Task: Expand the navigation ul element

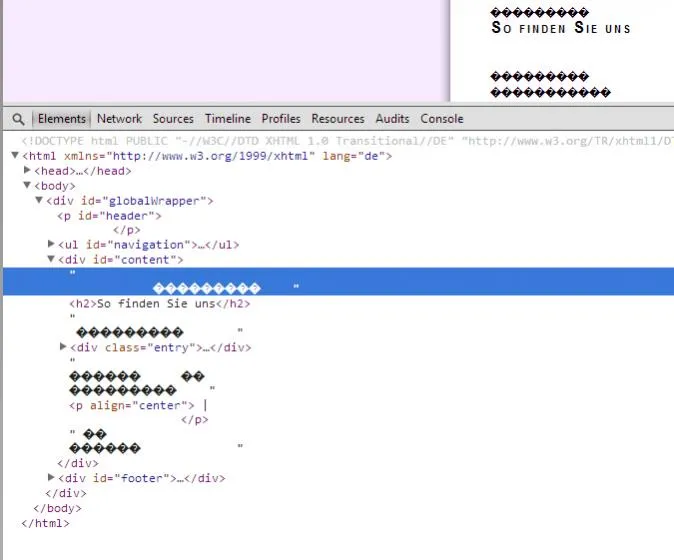Action: (x=51, y=244)
